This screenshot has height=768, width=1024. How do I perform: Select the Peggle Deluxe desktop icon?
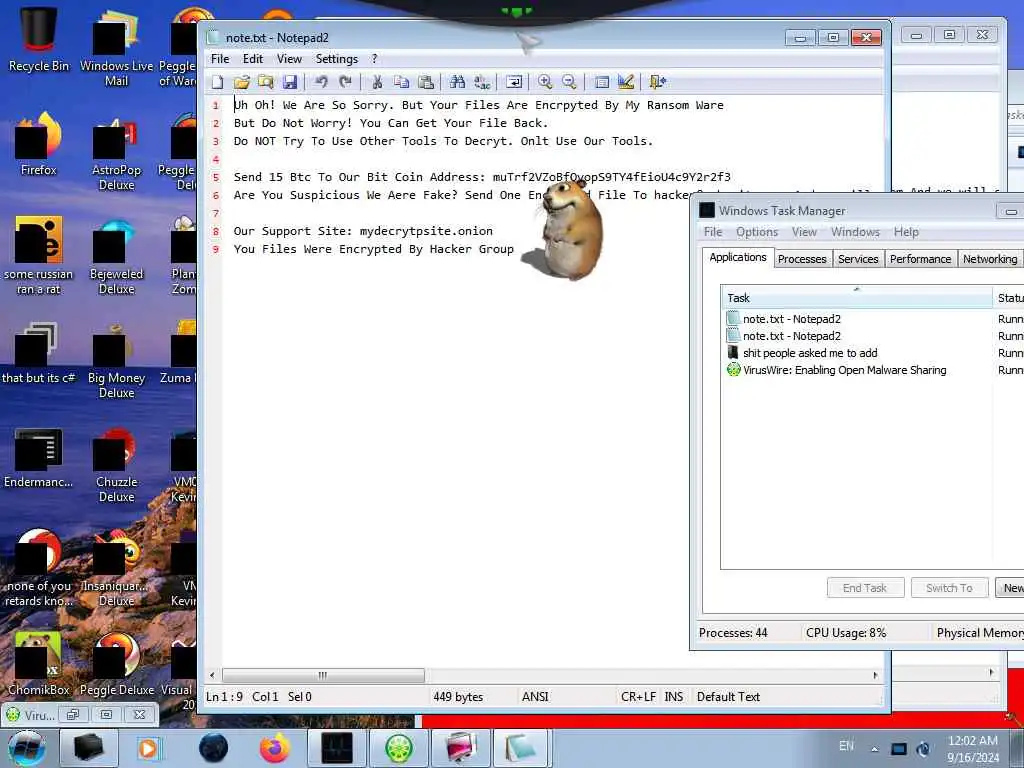116,664
